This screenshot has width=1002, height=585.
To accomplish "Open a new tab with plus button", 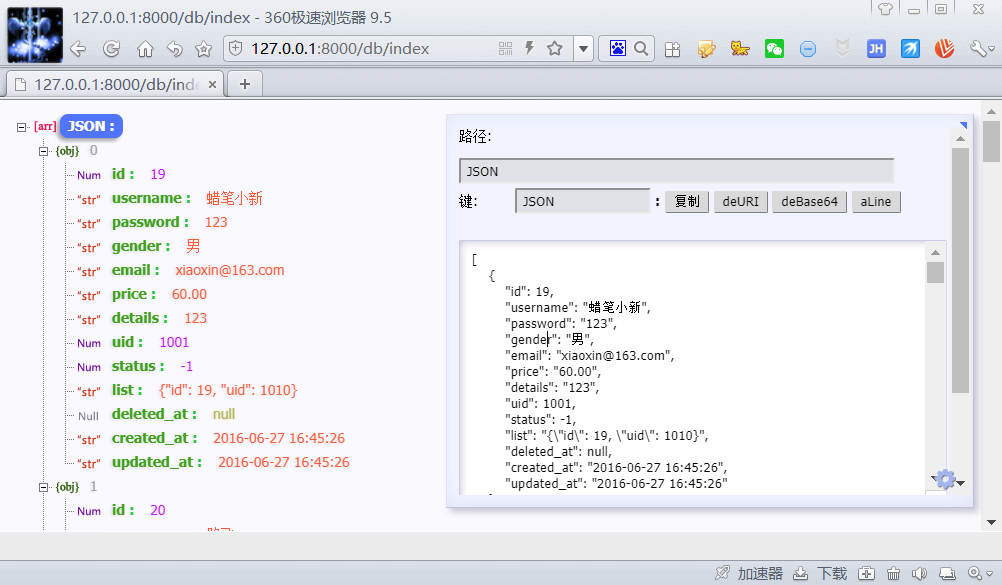I will click(245, 84).
